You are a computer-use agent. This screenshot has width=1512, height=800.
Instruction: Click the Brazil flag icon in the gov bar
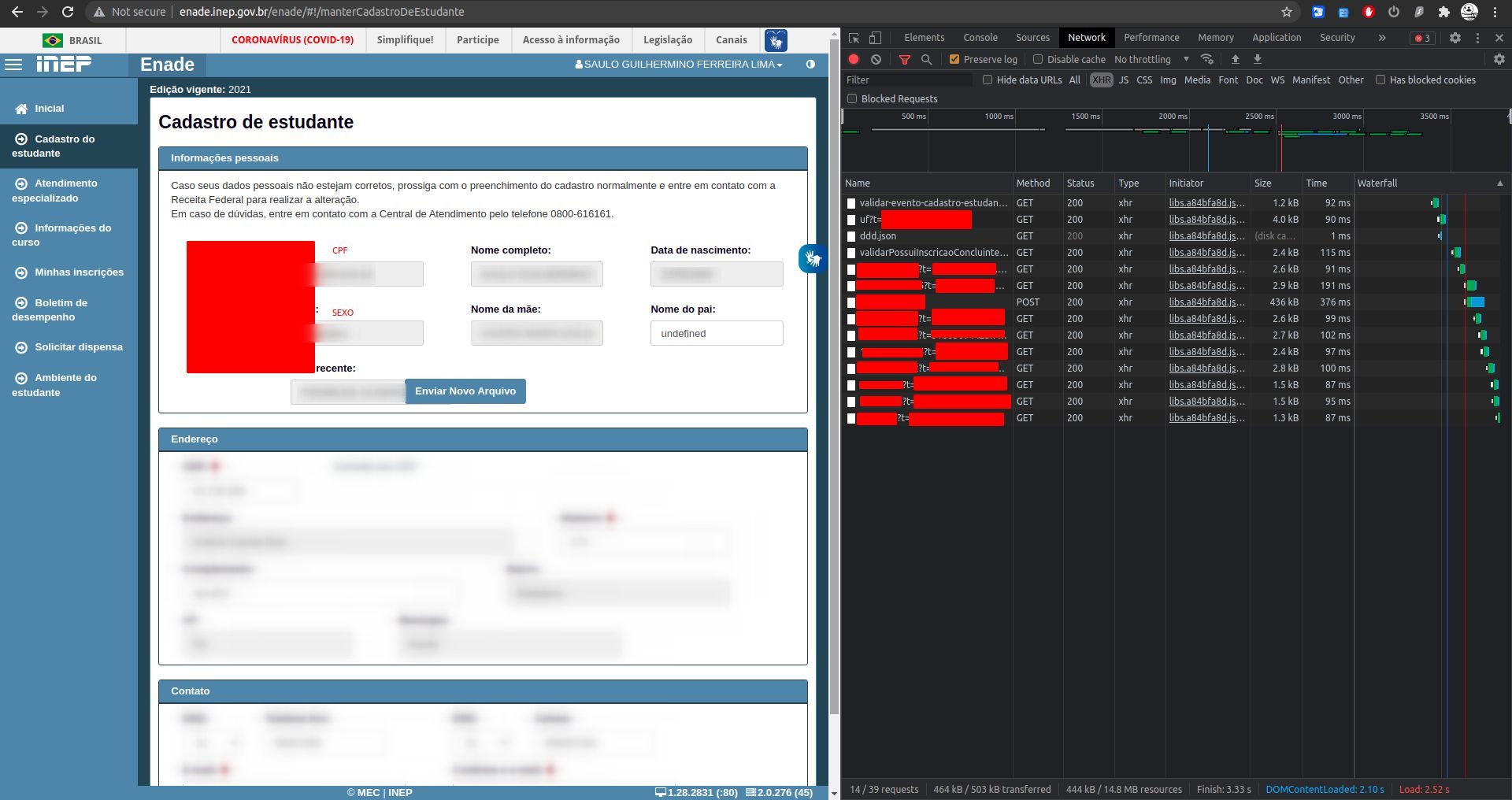click(53, 40)
